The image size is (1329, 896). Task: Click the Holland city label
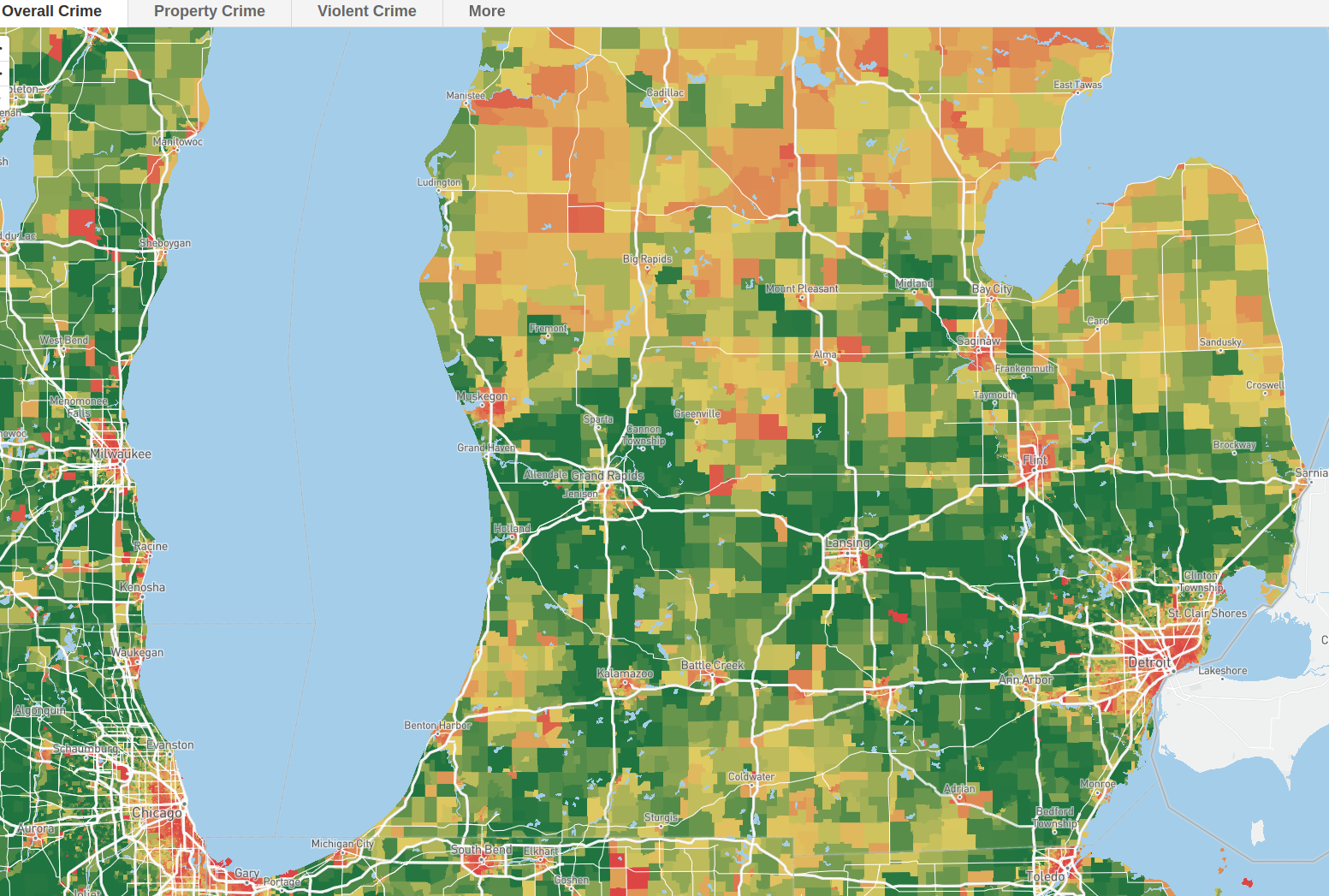512,529
